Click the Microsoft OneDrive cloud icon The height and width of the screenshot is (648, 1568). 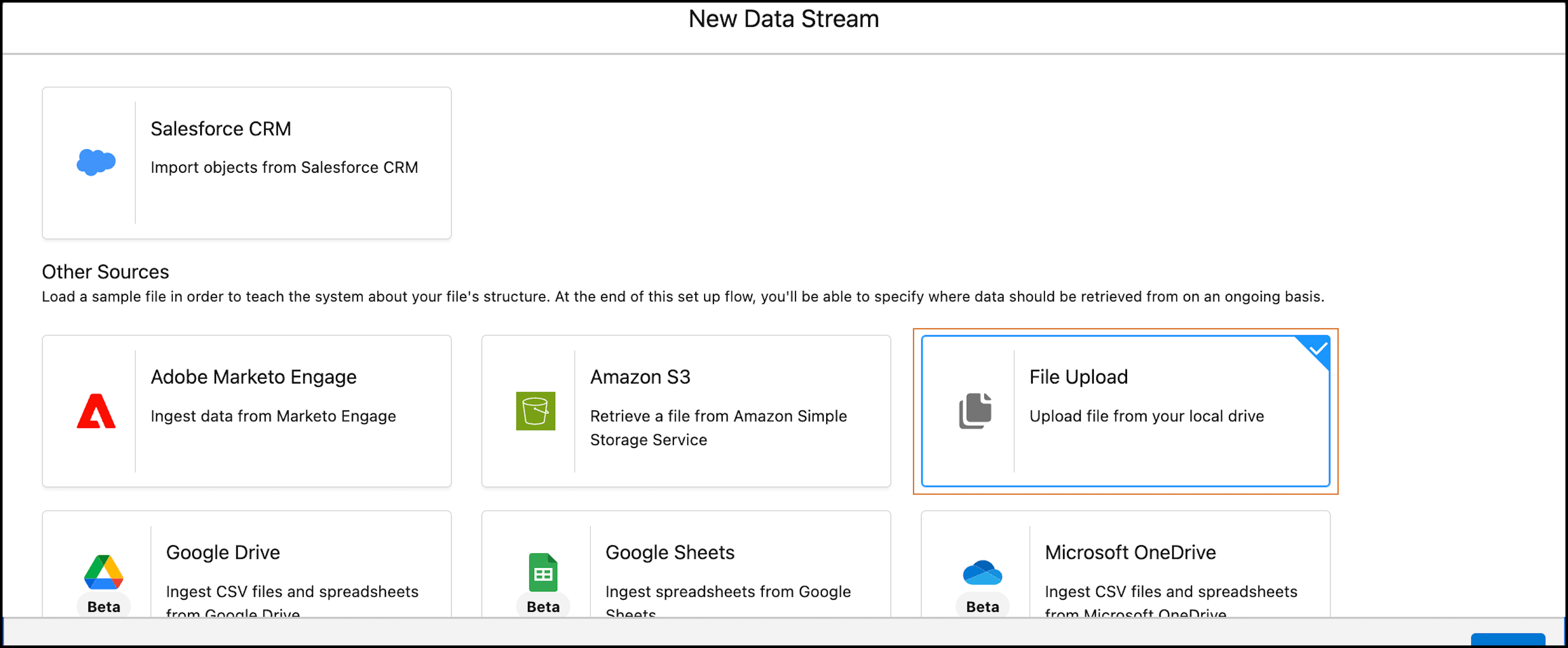[x=982, y=572]
